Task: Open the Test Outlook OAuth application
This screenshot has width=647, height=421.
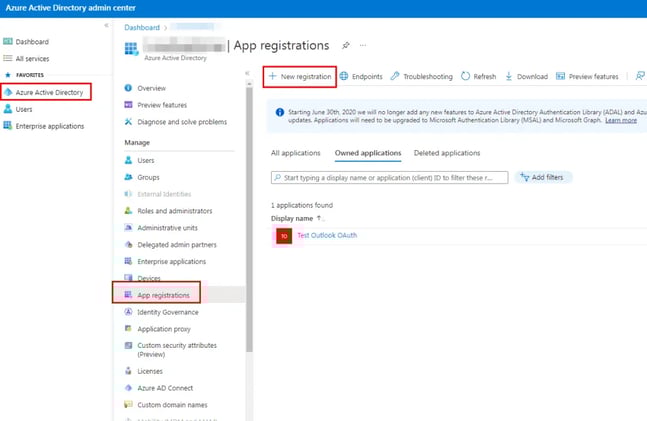Action: [326, 235]
